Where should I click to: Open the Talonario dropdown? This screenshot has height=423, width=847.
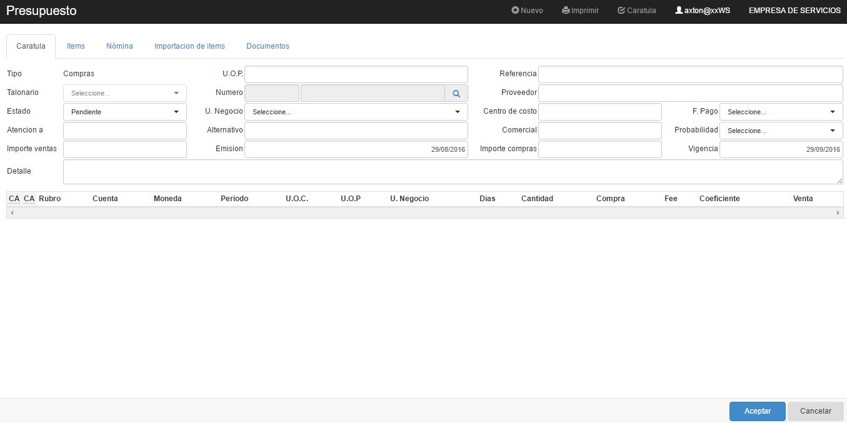point(125,93)
